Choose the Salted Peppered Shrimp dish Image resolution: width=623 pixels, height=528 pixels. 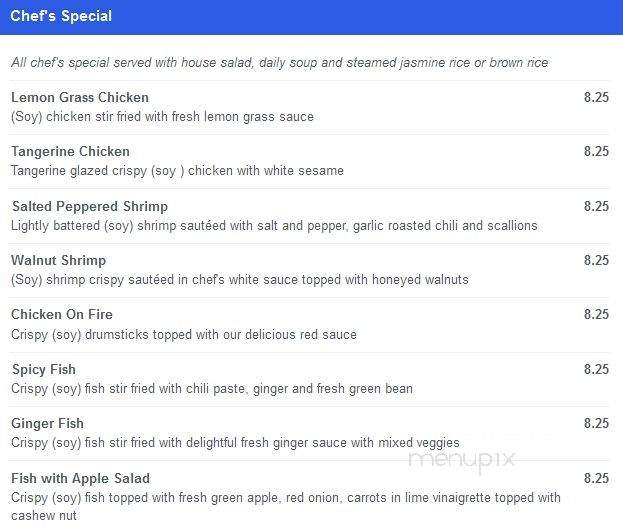(90, 207)
